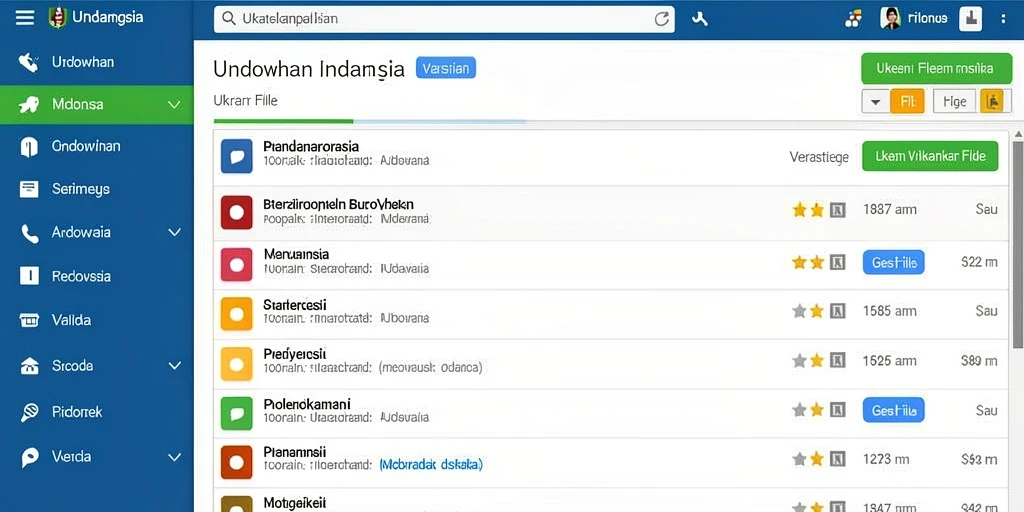The width and height of the screenshot is (1024, 512).
Task: Click the brown-orange Pranamnsii app icon
Action: [236, 462]
